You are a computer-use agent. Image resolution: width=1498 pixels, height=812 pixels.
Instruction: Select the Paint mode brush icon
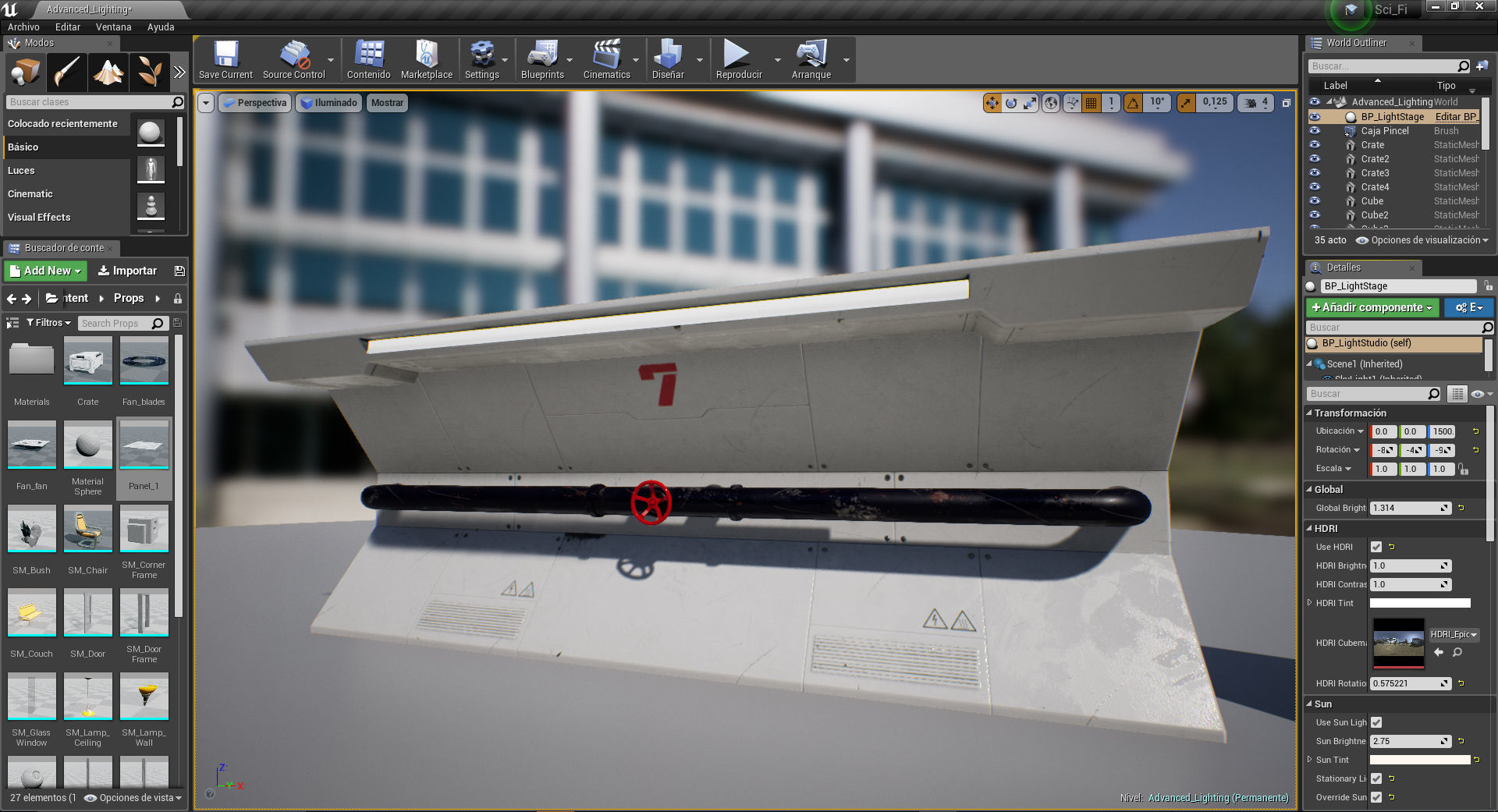pyautogui.click(x=66, y=73)
